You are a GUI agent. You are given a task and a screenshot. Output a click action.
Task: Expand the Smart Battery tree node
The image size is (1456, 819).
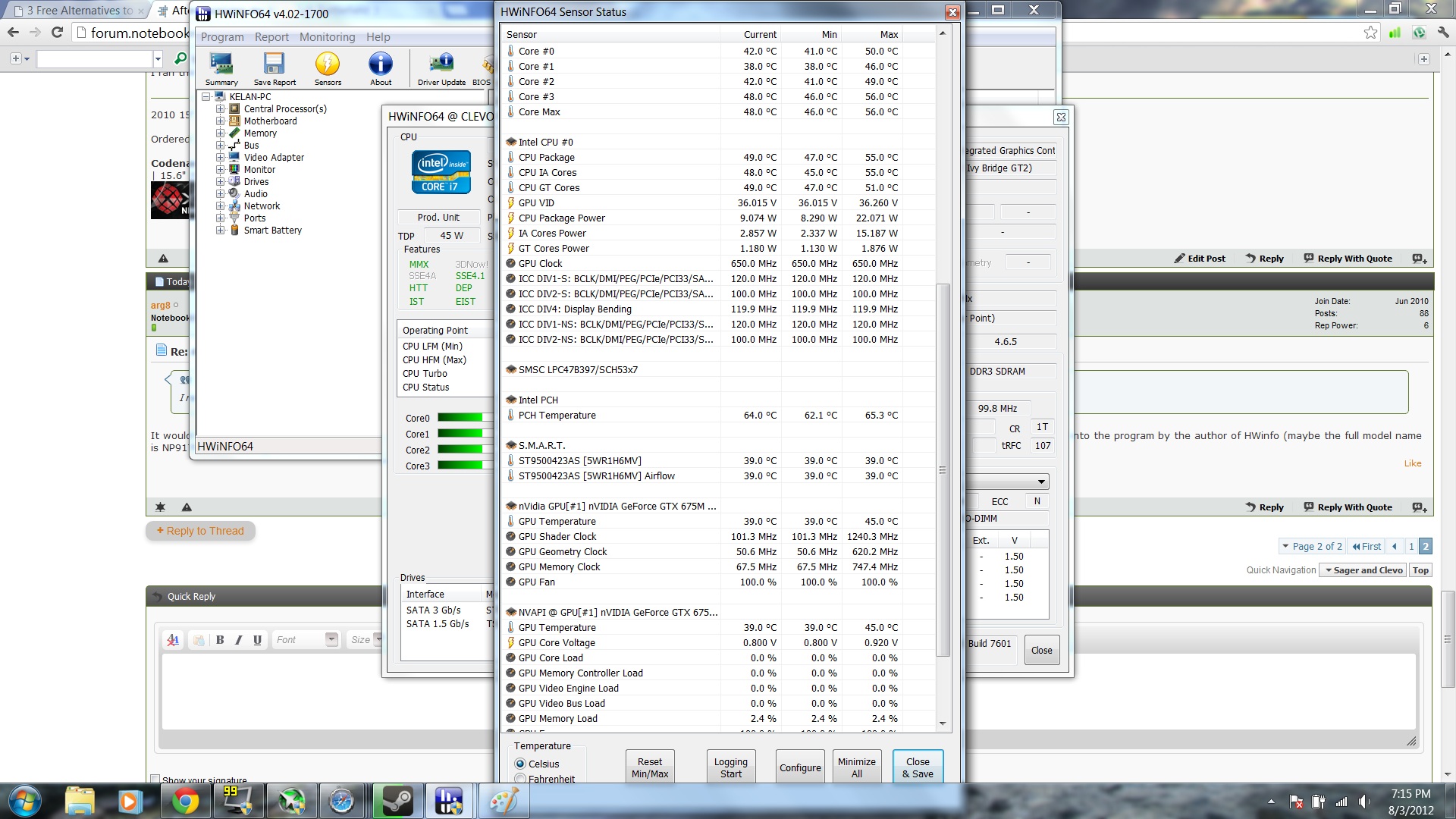[220, 231]
